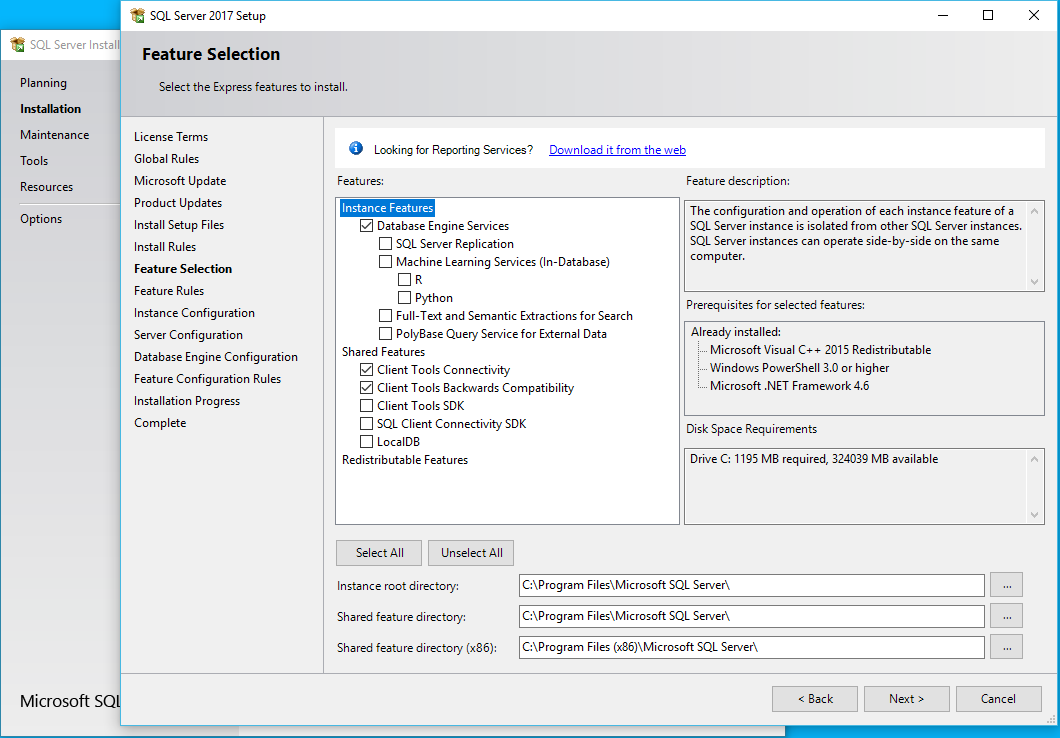
Task: Click the blue information icon beside Reporting Services
Action: (x=356, y=149)
